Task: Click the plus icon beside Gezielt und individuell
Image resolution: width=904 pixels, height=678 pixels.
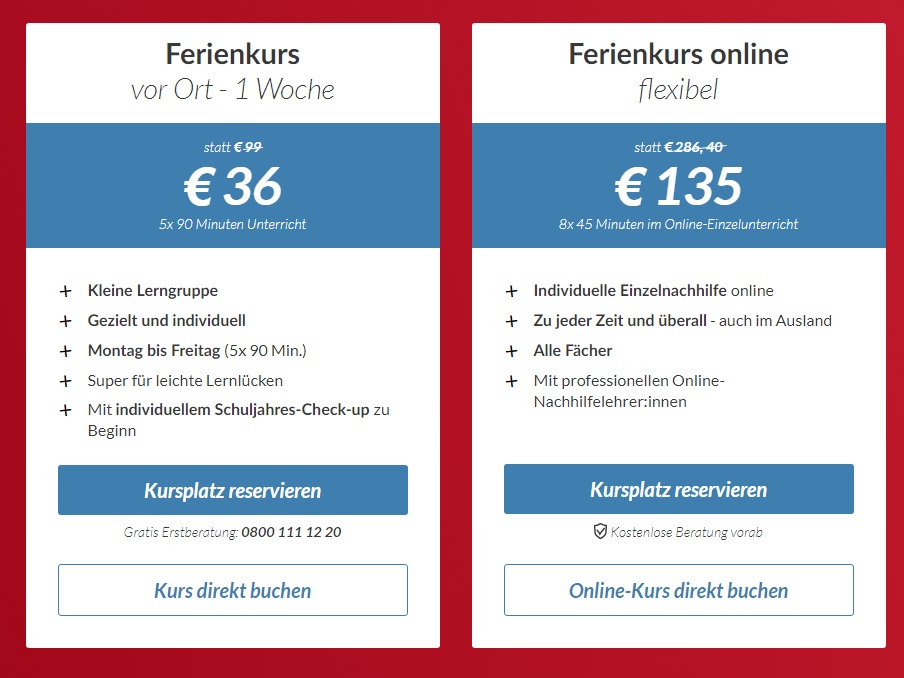Action: tap(66, 321)
